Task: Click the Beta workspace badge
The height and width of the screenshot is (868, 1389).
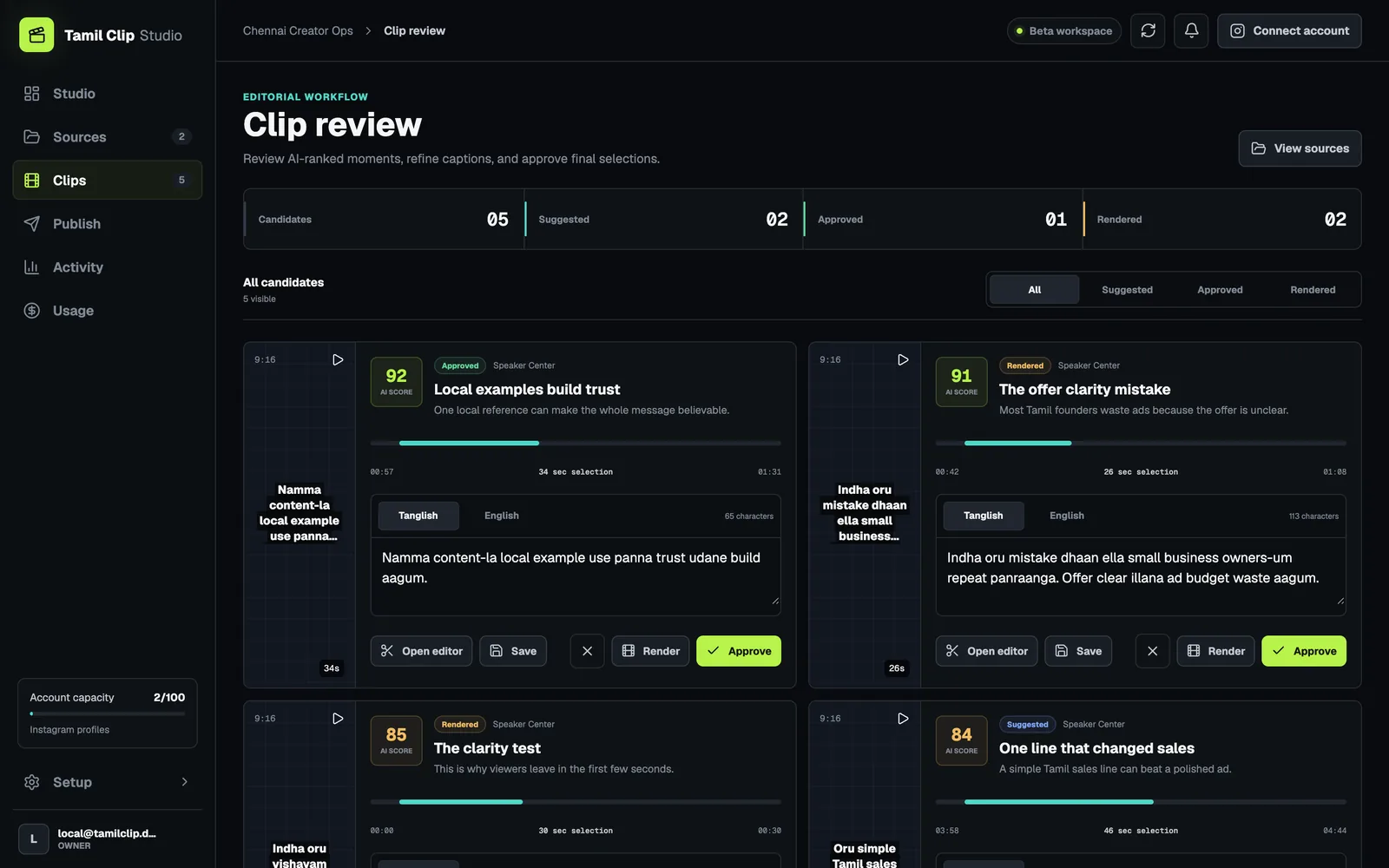Action: click(1064, 31)
